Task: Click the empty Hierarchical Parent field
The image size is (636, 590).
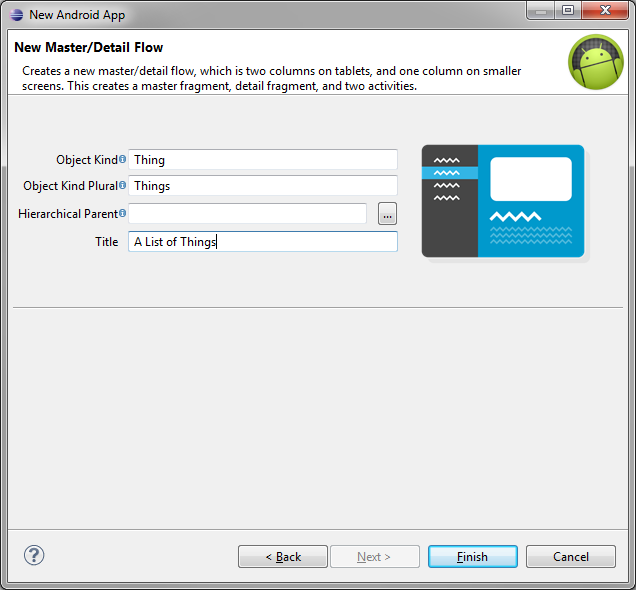Action: (x=247, y=213)
